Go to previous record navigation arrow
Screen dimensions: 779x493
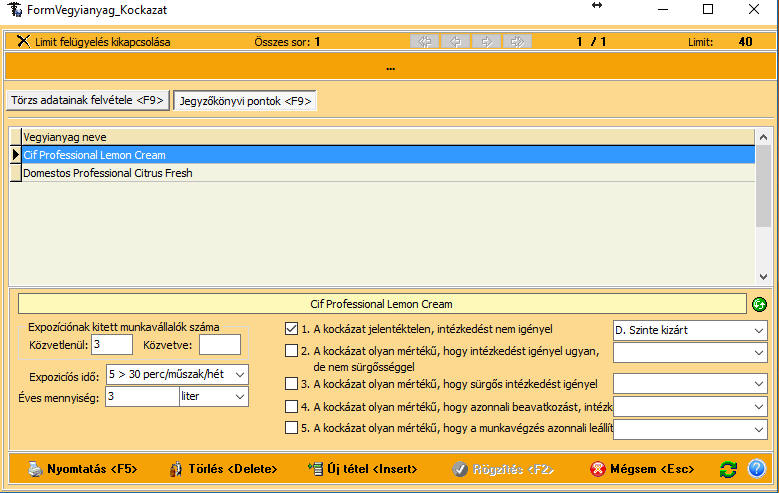coord(456,42)
